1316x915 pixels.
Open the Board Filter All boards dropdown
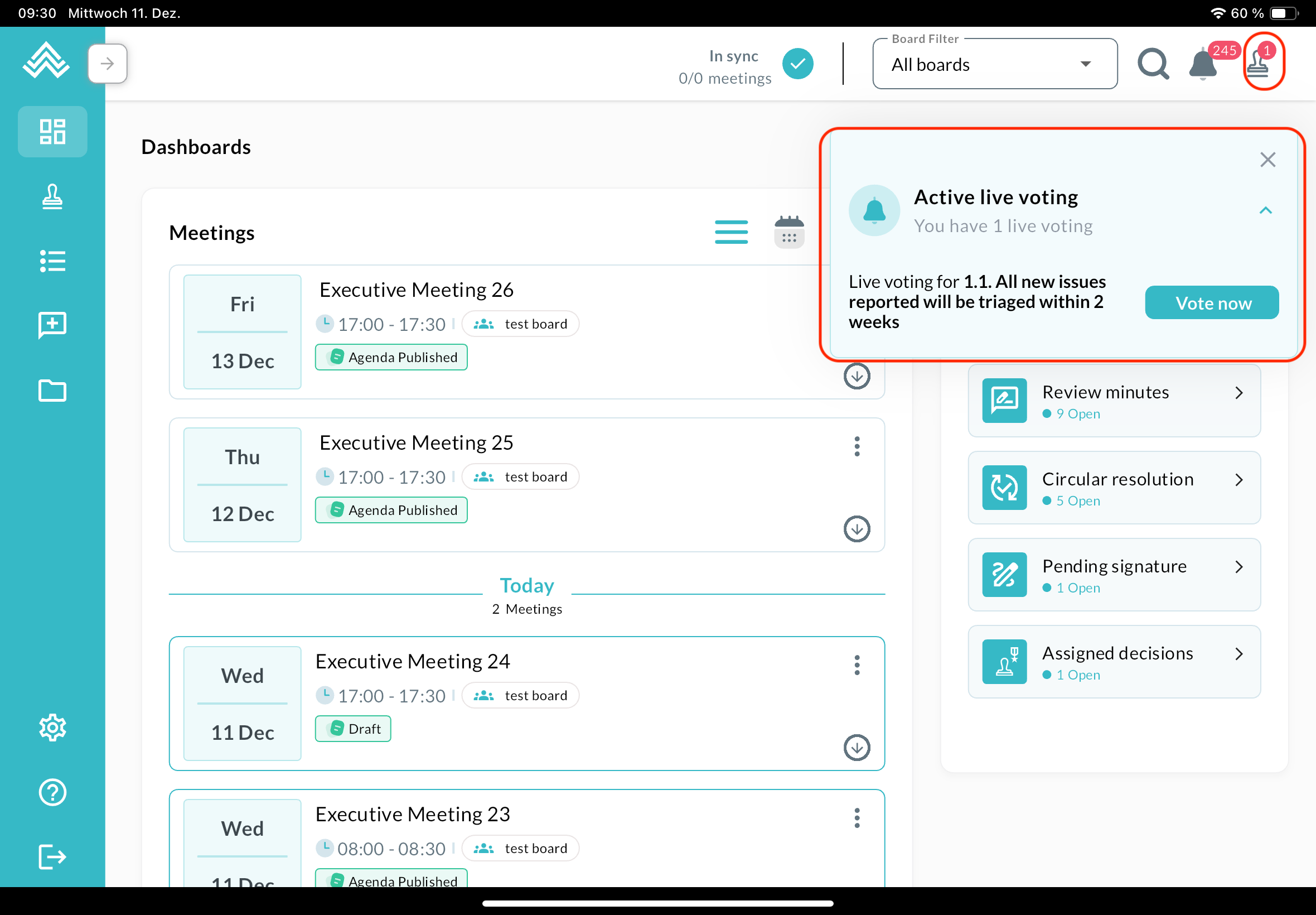click(995, 64)
